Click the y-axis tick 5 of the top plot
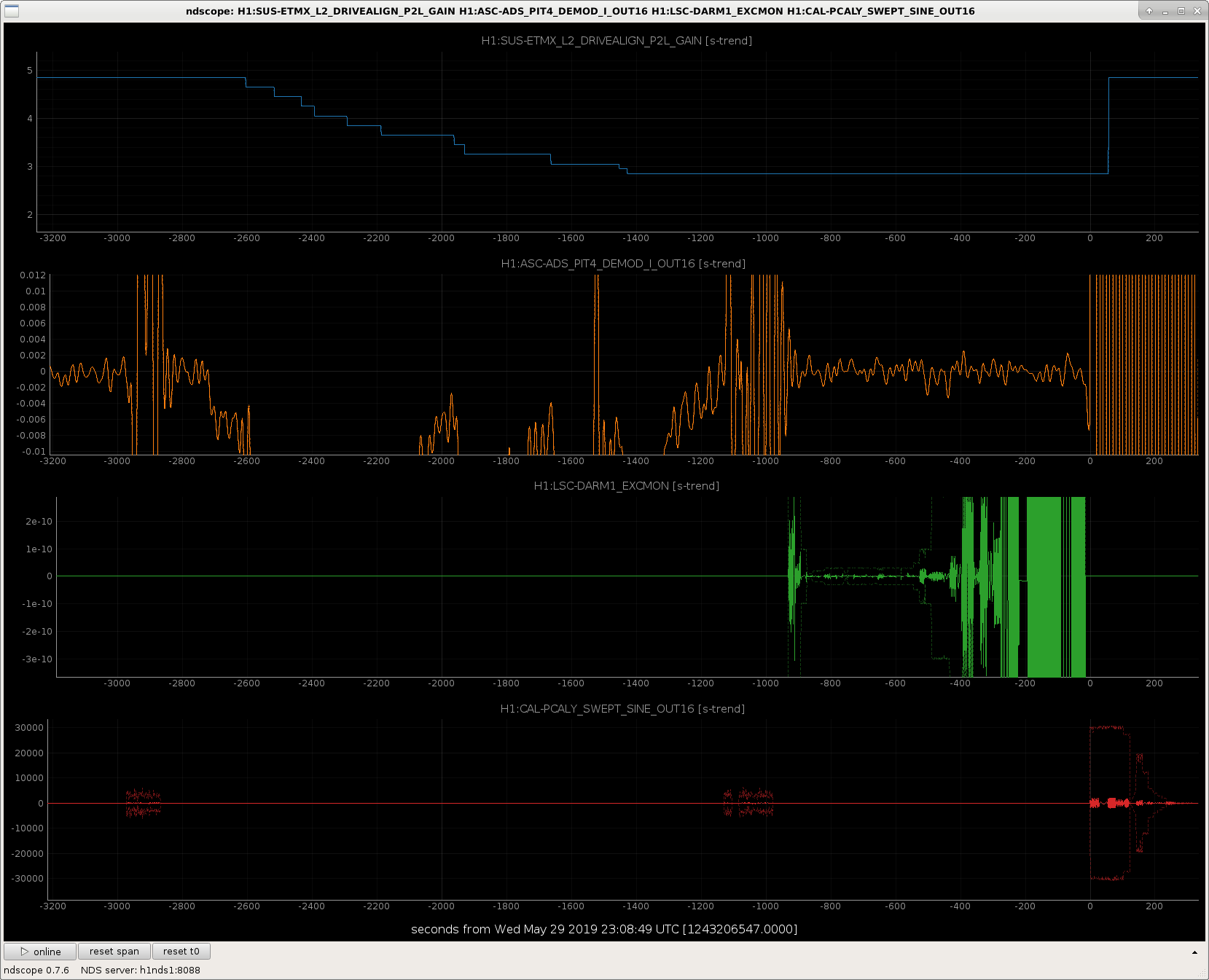The height and width of the screenshot is (980, 1209). (30, 71)
